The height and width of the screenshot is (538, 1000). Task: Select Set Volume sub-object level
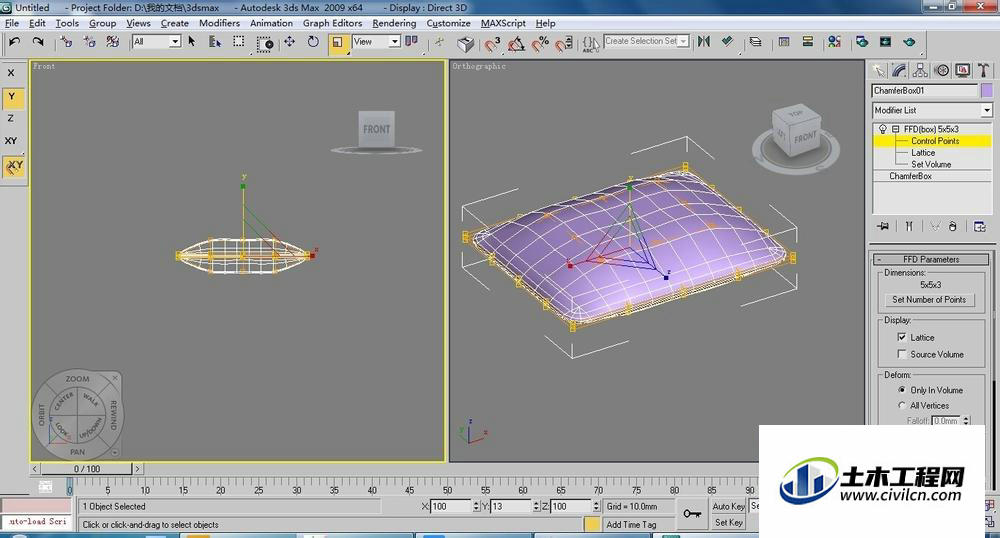click(x=932, y=164)
